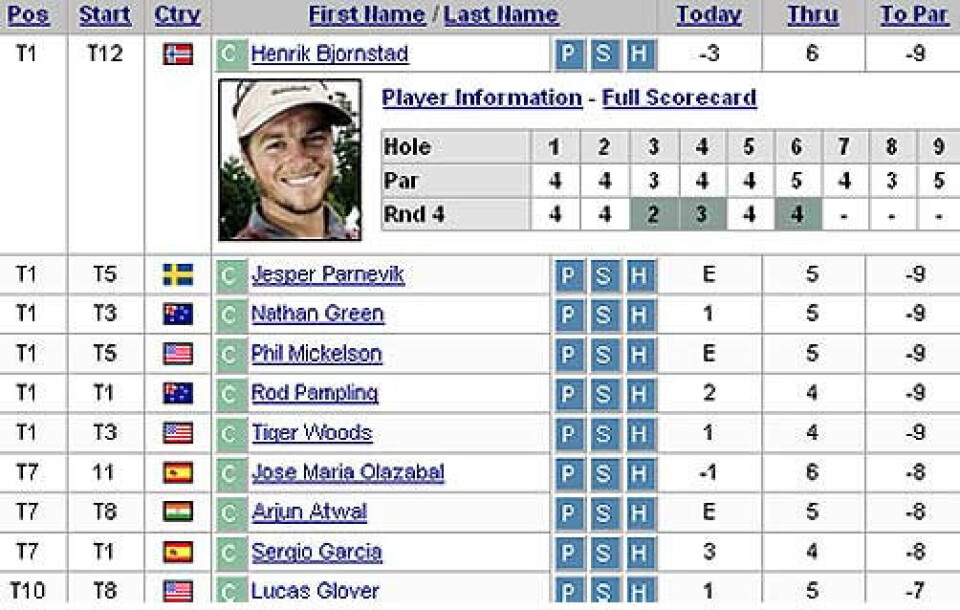Click the S icon for Rod Pampling
The image size is (960, 610).
603,394
